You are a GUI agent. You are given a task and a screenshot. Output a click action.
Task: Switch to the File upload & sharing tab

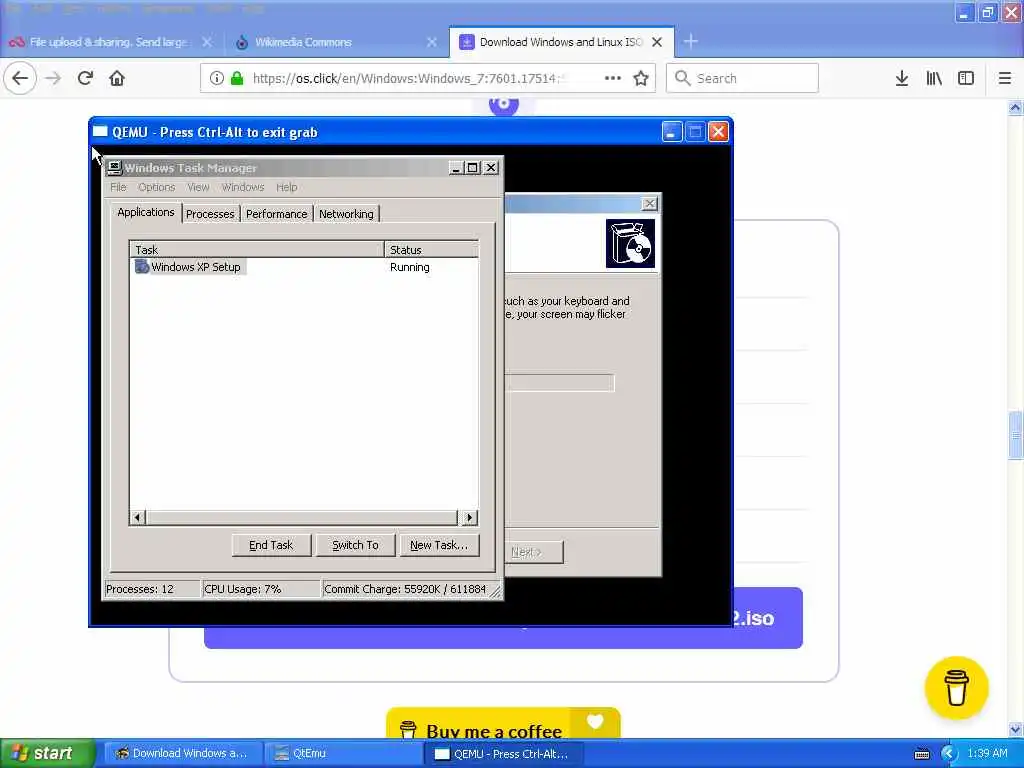pyautogui.click(x=108, y=42)
